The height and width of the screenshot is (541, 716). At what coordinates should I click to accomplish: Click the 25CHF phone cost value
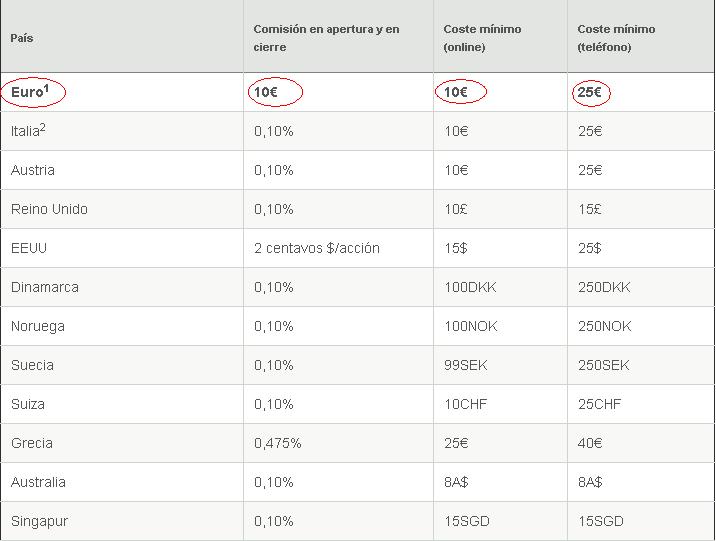coord(599,404)
